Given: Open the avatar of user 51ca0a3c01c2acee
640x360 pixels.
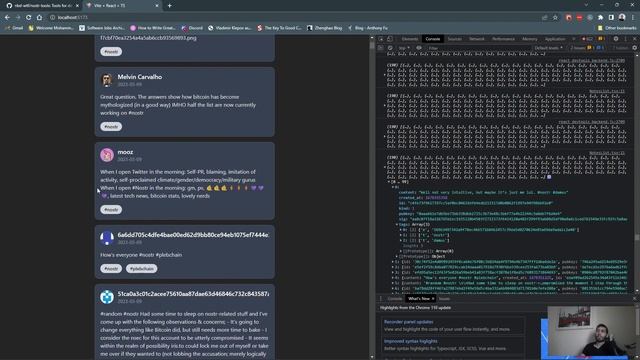Looking at the screenshot, I should (107, 297).
